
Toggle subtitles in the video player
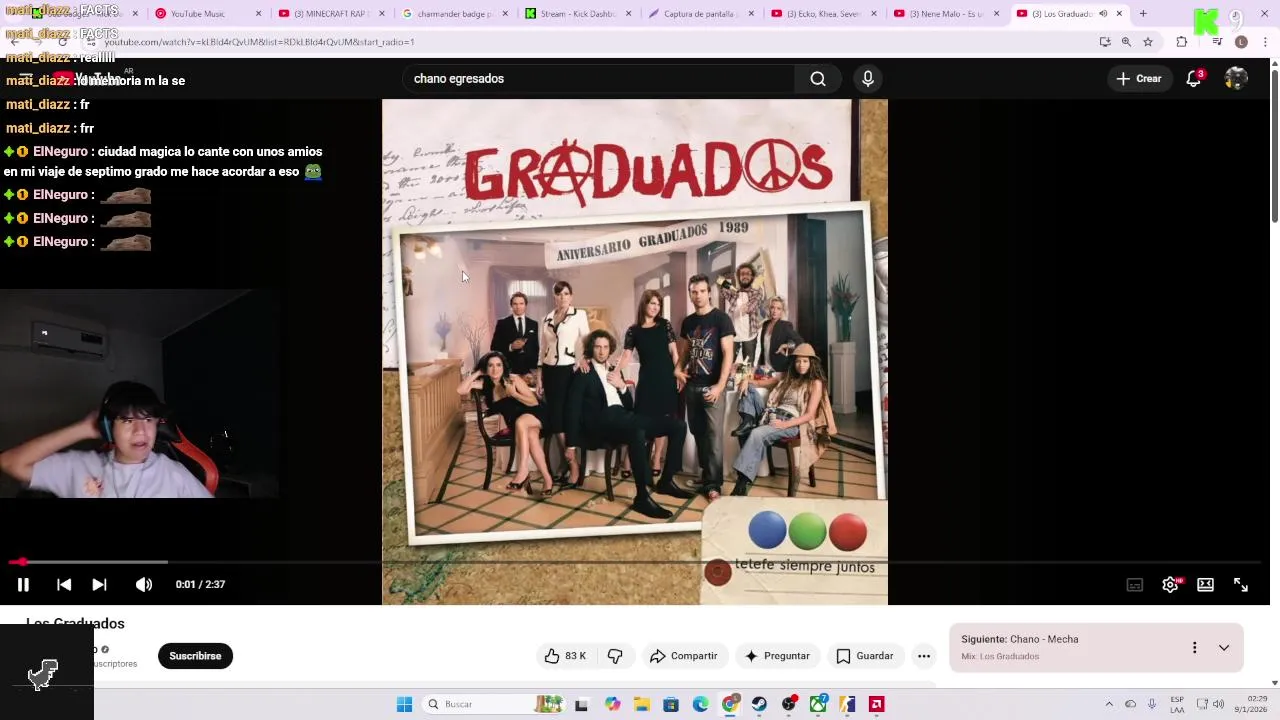coord(1135,585)
